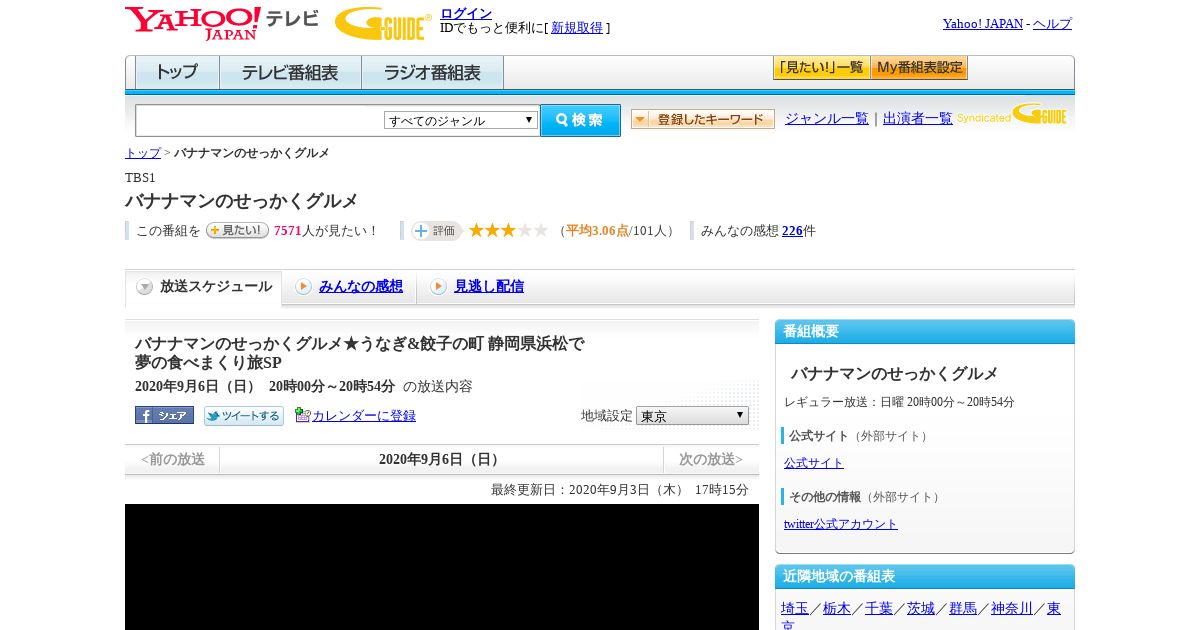1200x630 pixels.
Task: Click the ツイートする Twitter button
Action: pyautogui.click(x=244, y=416)
